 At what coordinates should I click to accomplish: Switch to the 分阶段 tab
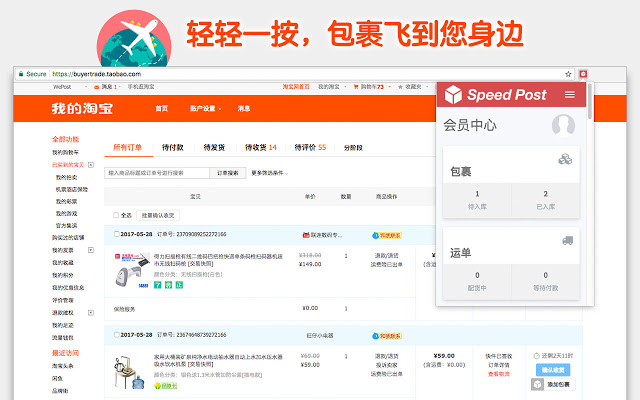click(x=353, y=148)
